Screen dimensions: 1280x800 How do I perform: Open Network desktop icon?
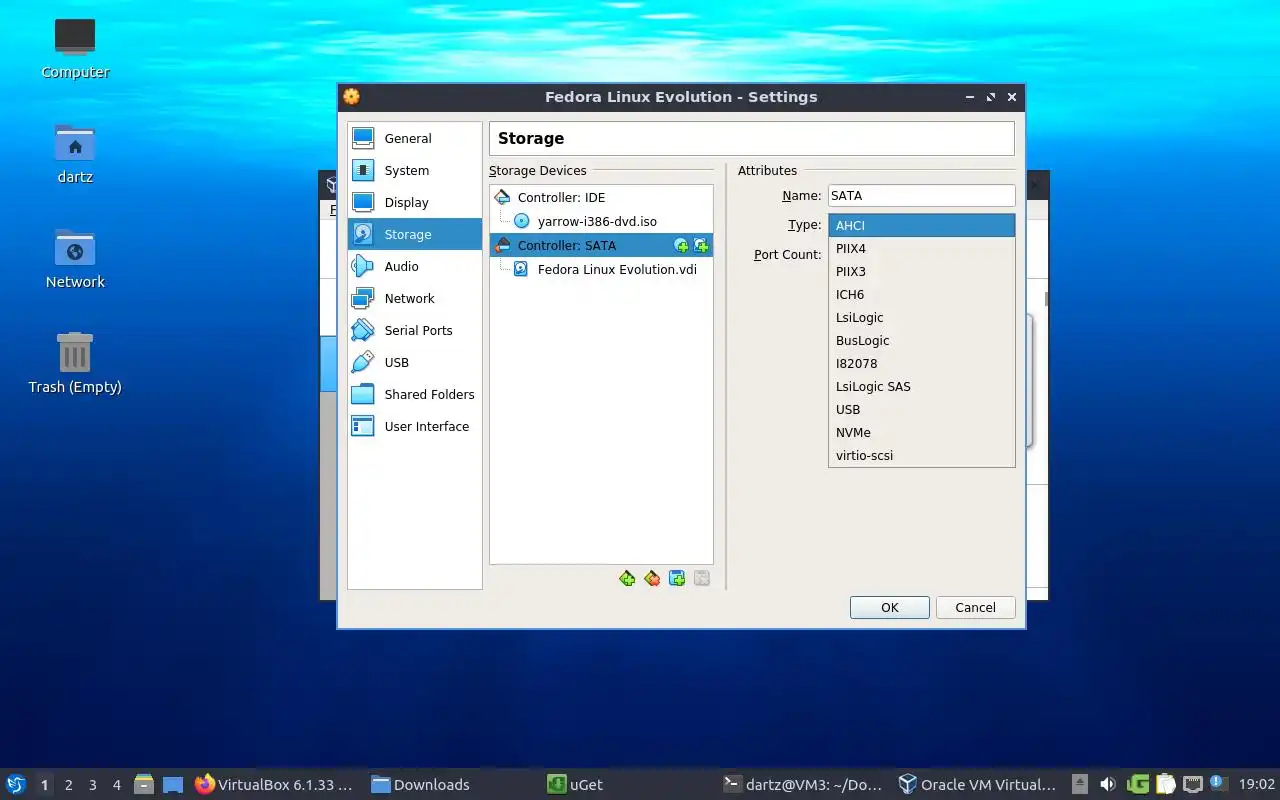coord(75,258)
